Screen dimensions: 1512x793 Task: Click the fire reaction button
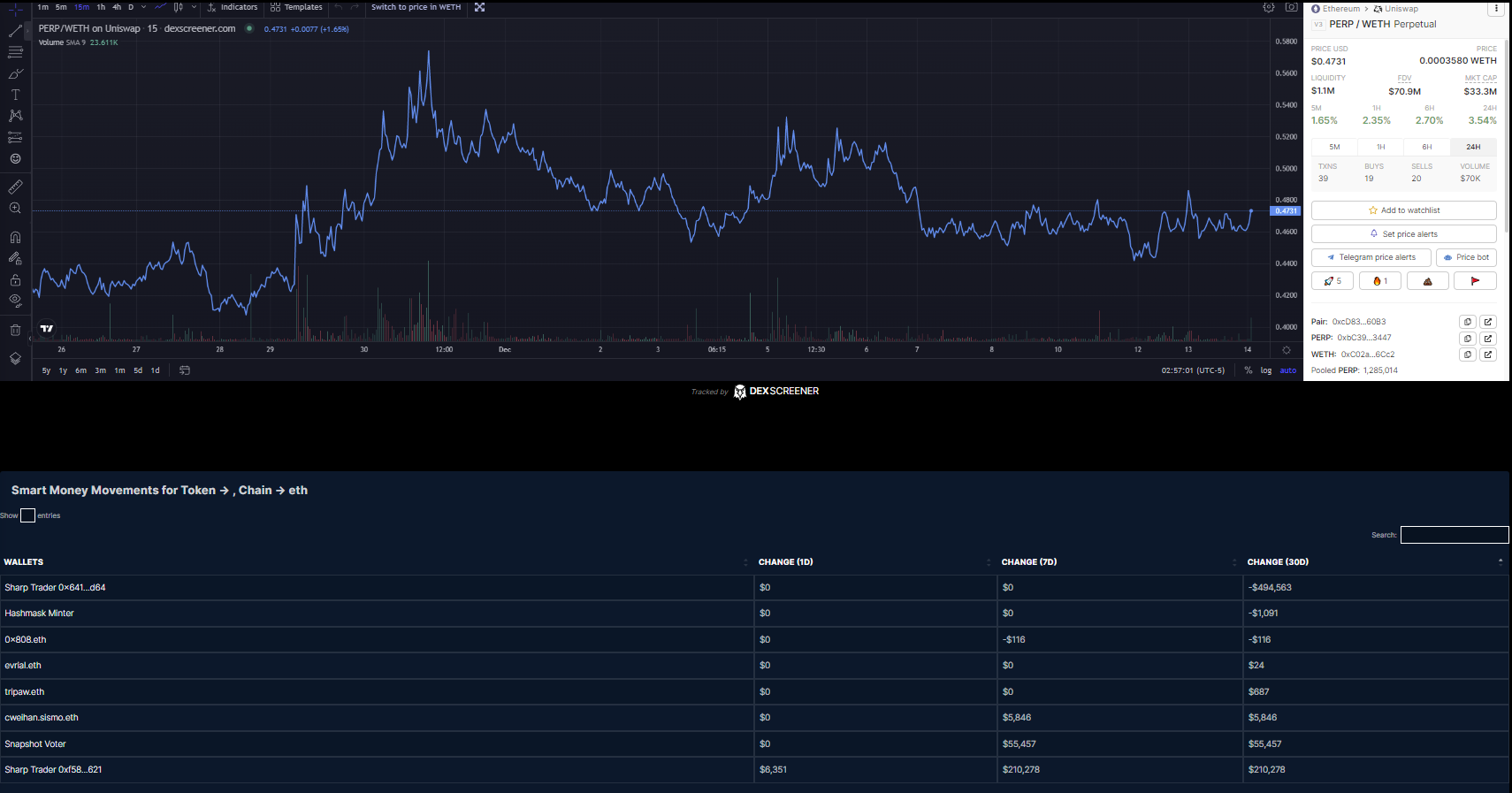1379,281
